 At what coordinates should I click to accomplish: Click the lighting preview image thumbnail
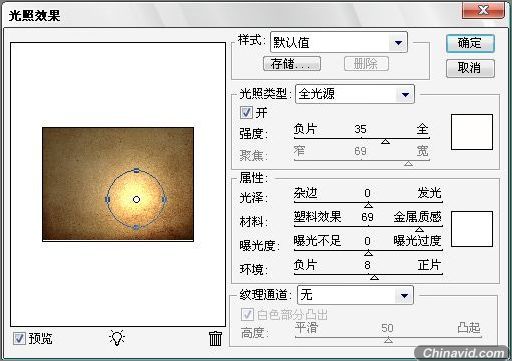tap(118, 184)
